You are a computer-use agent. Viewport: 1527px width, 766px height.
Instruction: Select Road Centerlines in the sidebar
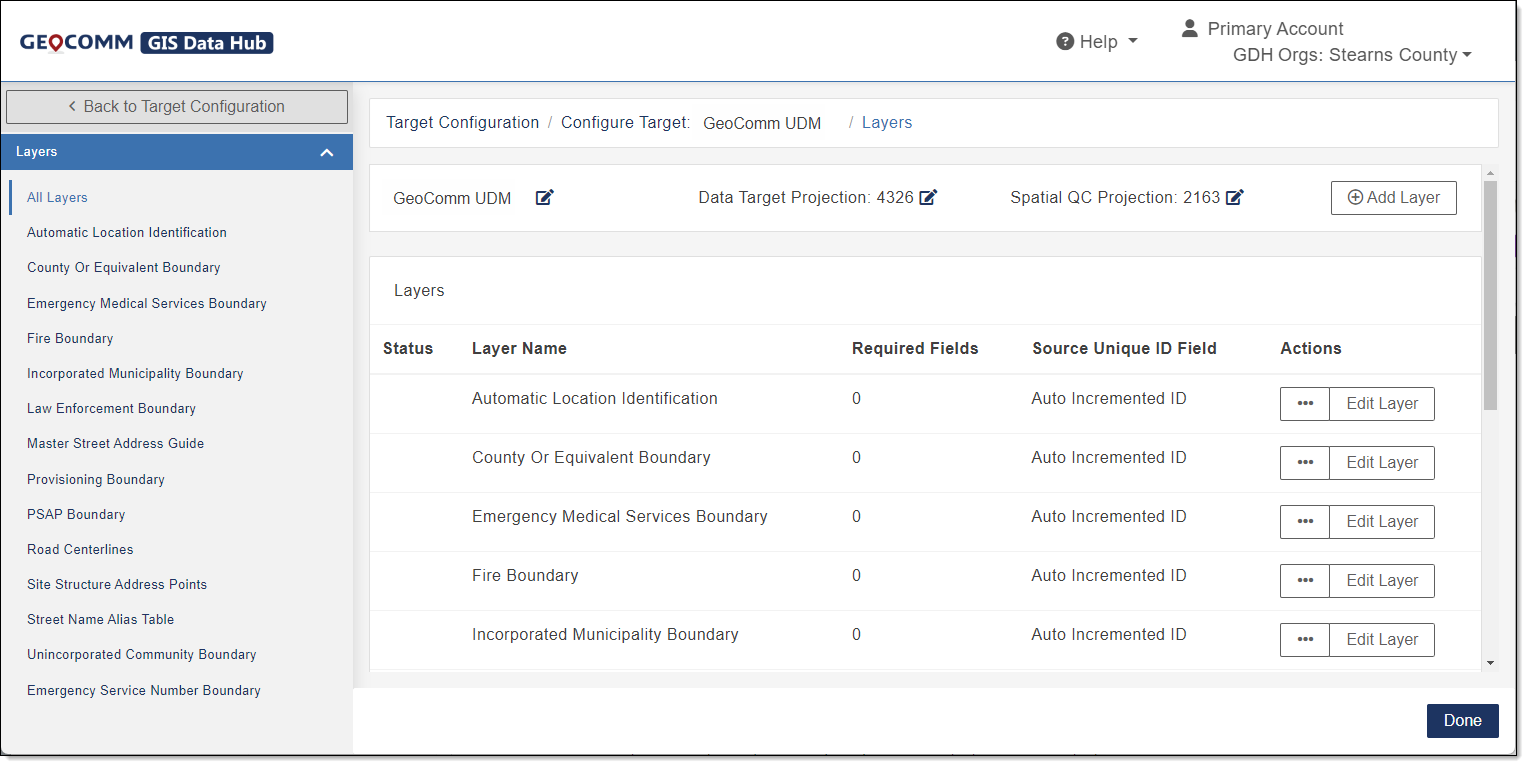tap(80, 549)
